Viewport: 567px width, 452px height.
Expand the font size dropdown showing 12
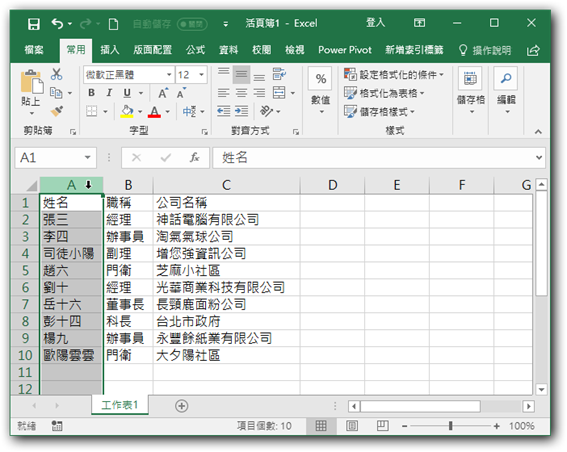pyautogui.click(x=201, y=75)
